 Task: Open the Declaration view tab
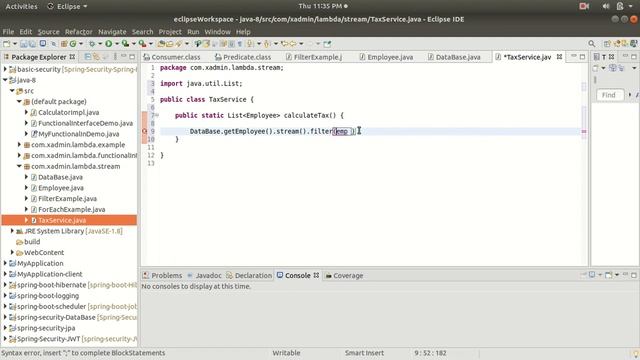coord(249,276)
